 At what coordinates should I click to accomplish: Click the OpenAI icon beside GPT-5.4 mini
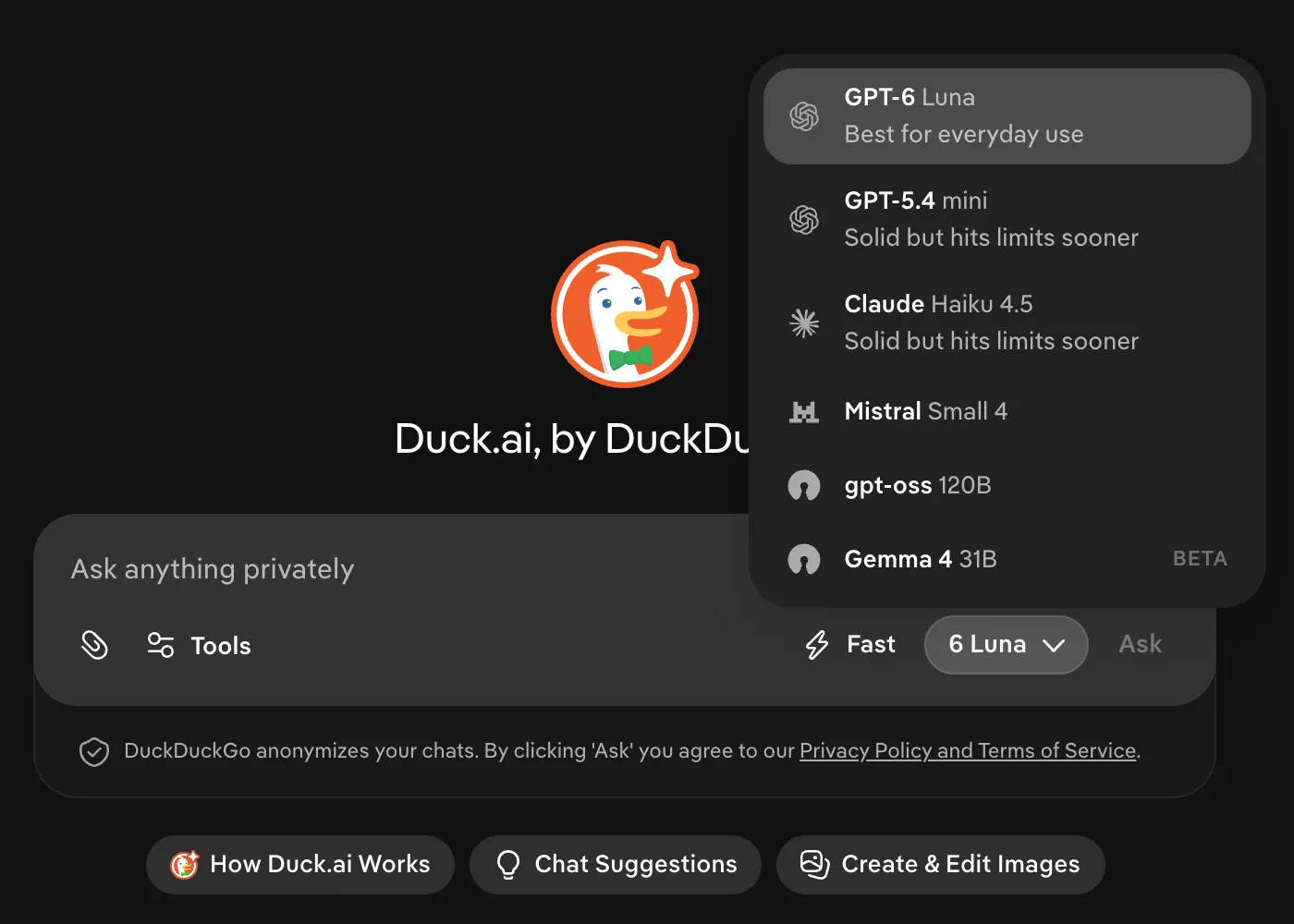[804, 220]
